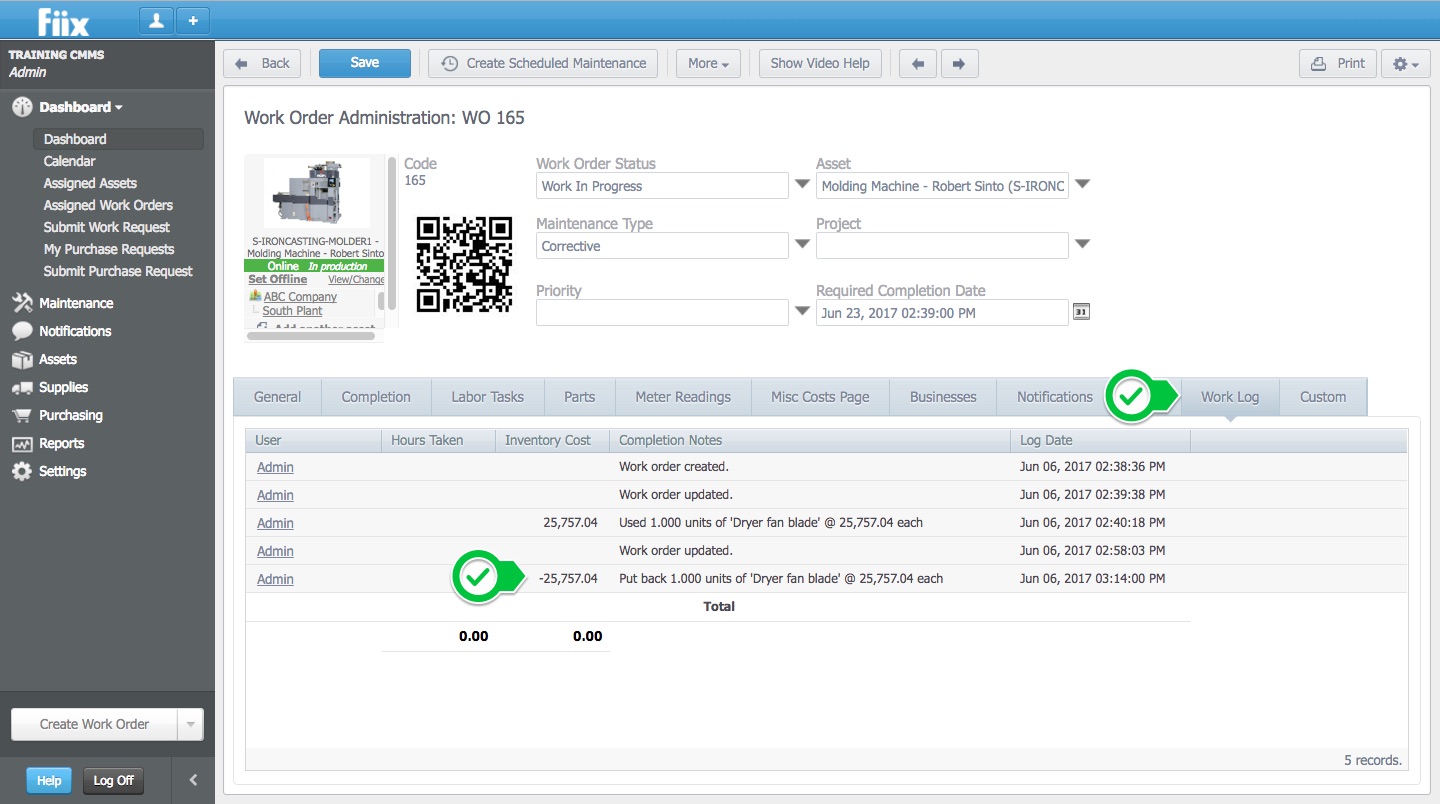Click the Maintenance wrench icon in sidebar
Viewport: 1440px width, 804px height.
(22, 303)
